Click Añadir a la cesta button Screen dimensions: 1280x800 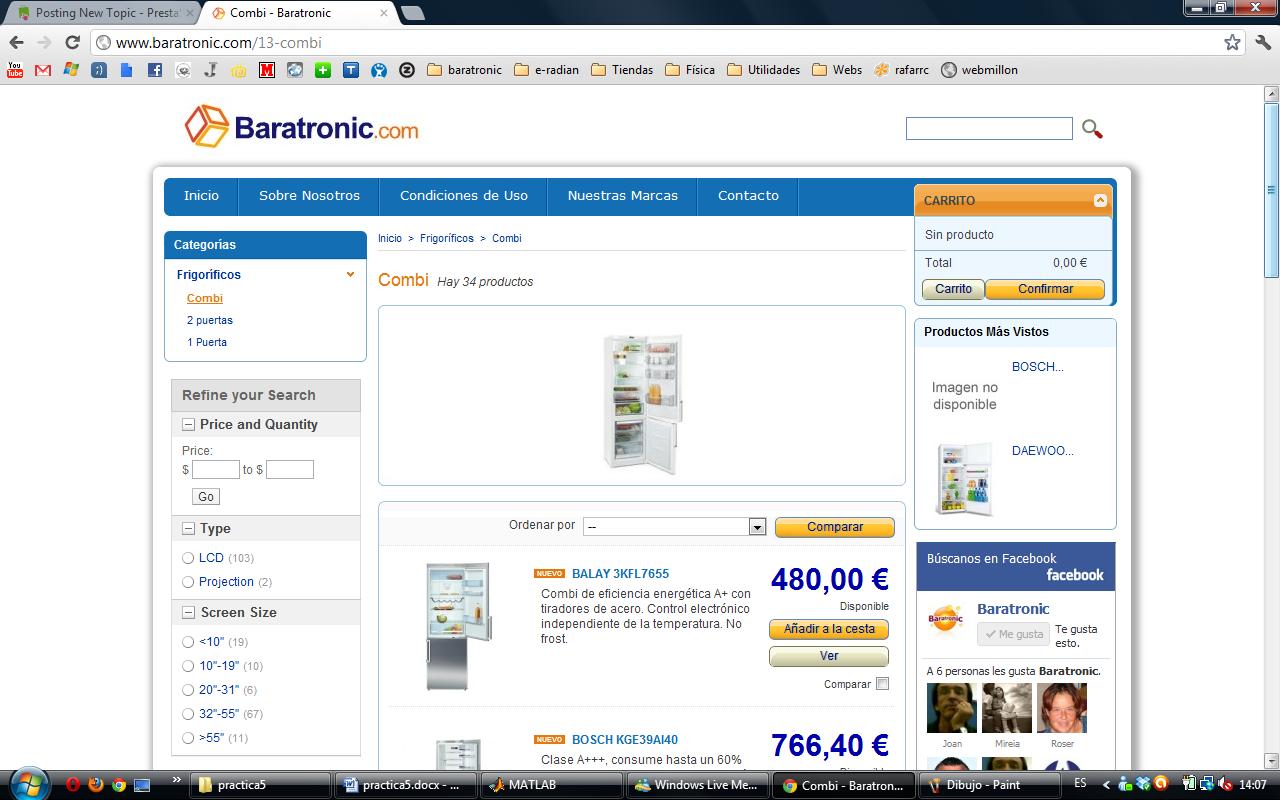coord(829,629)
